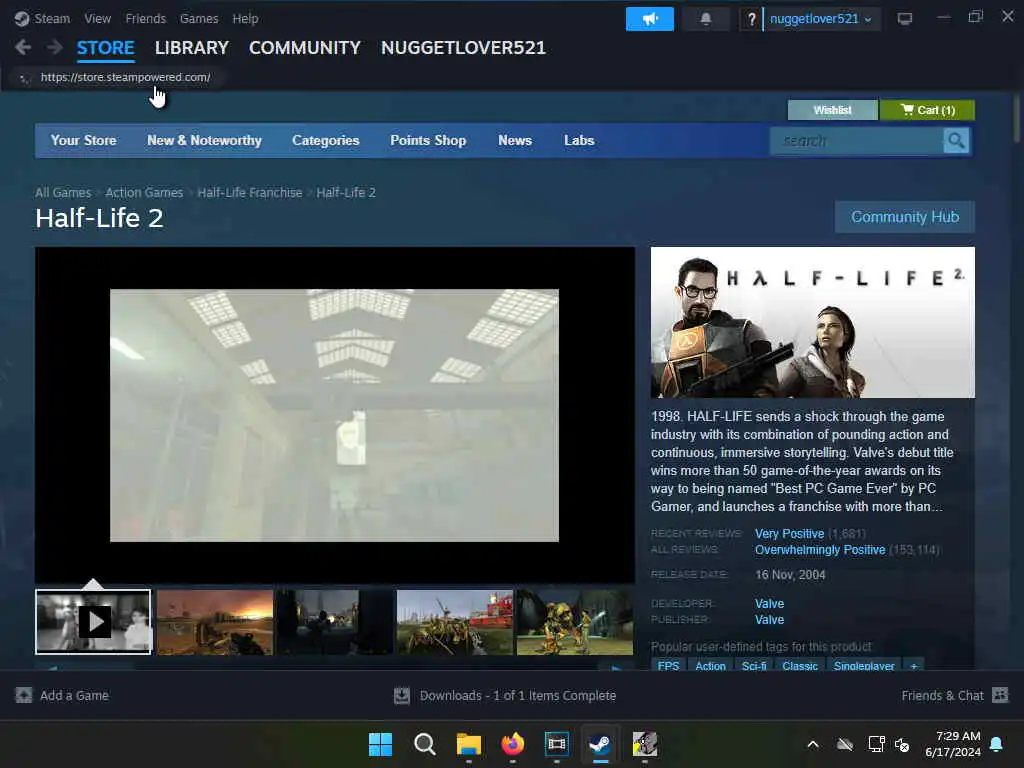
Task: Switch to the COMMUNITY tab
Action: pyautogui.click(x=305, y=48)
